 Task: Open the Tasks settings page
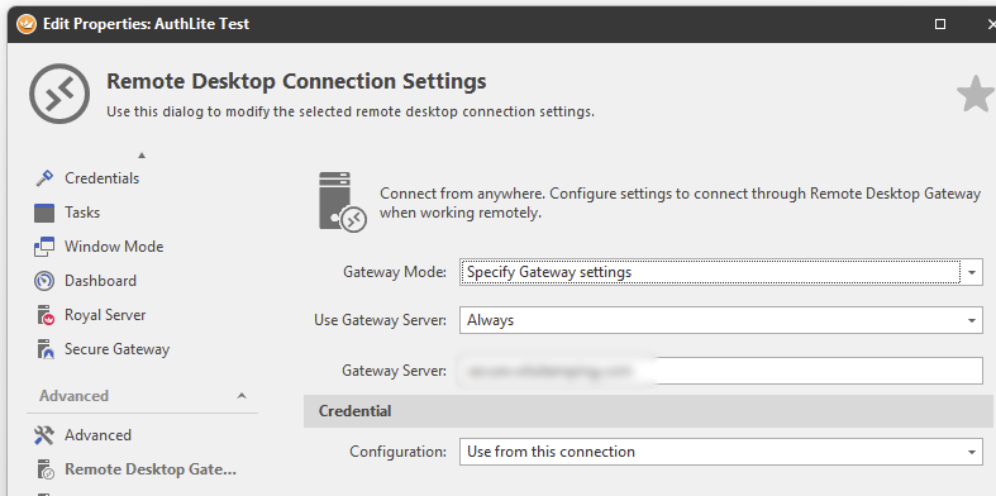coord(82,213)
